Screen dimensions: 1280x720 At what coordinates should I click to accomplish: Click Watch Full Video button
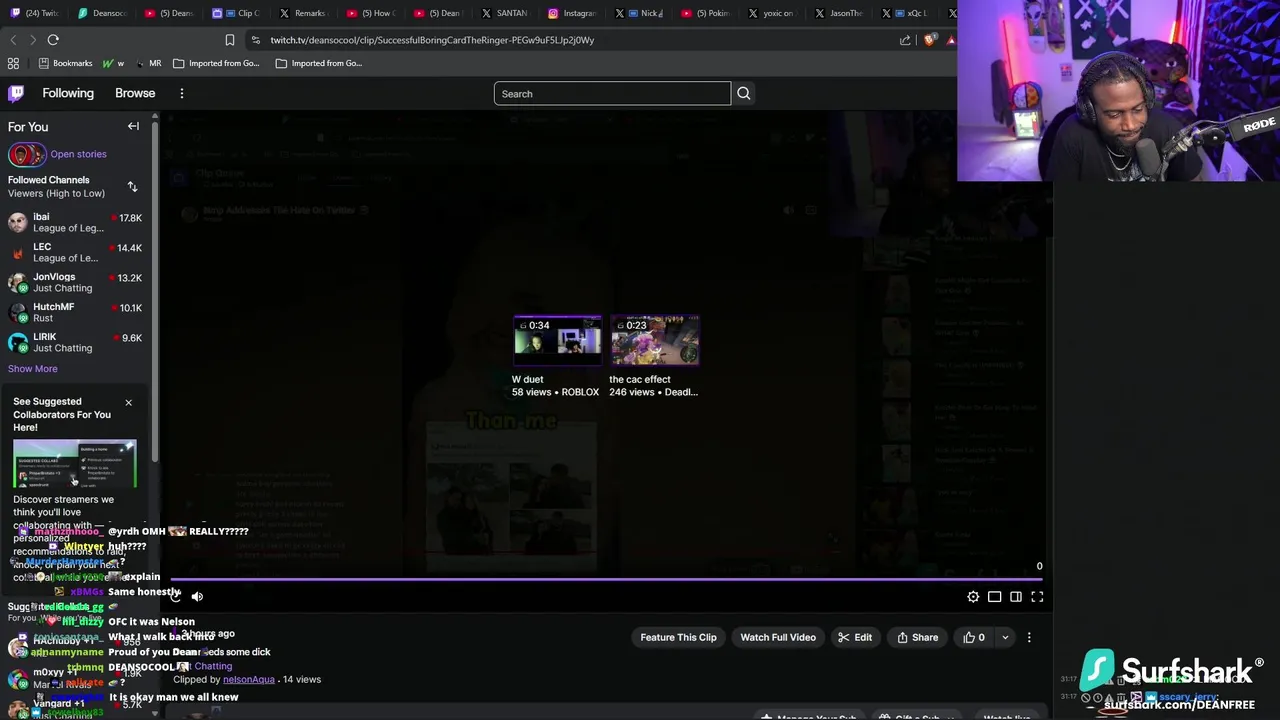pos(778,637)
